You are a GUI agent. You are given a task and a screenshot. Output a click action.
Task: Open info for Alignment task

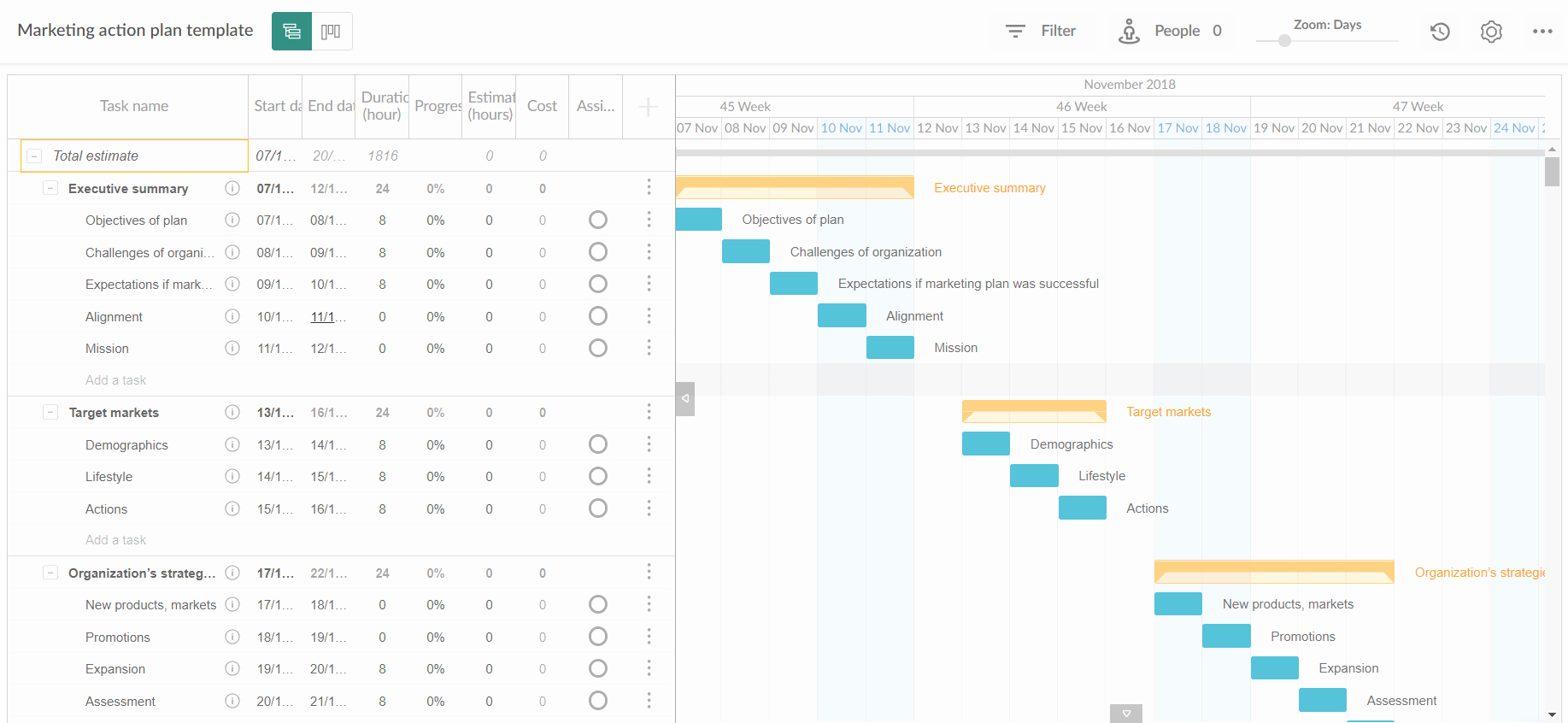pyautogui.click(x=232, y=316)
